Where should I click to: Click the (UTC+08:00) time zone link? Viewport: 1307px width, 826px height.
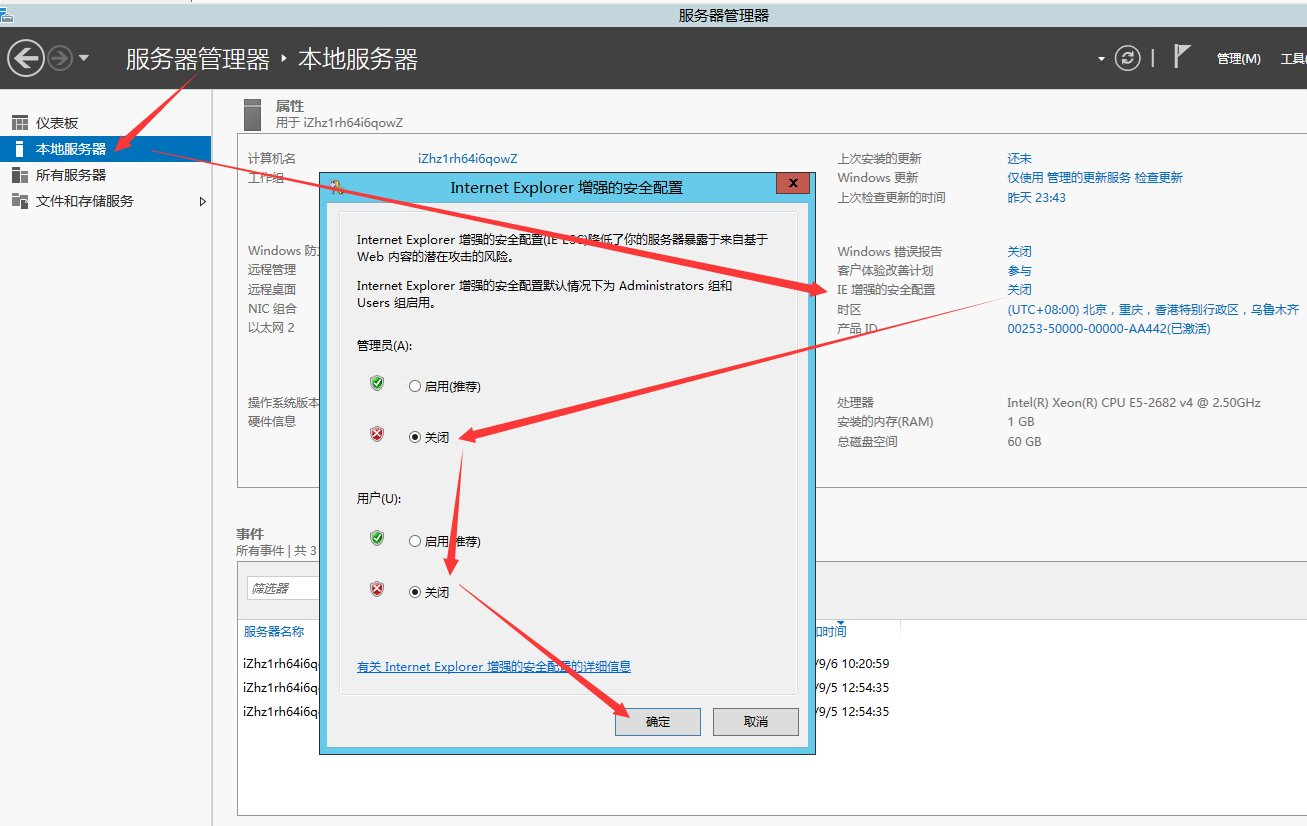click(x=1153, y=310)
